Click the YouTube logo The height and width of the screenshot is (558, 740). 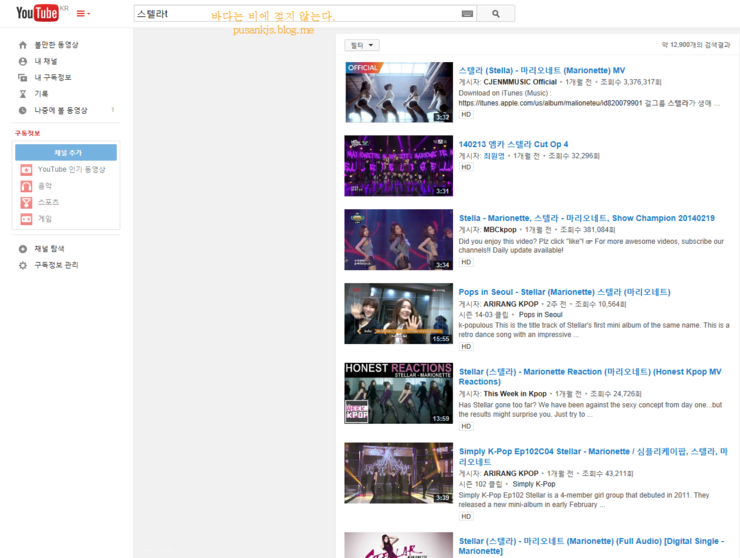tap(37, 13)
